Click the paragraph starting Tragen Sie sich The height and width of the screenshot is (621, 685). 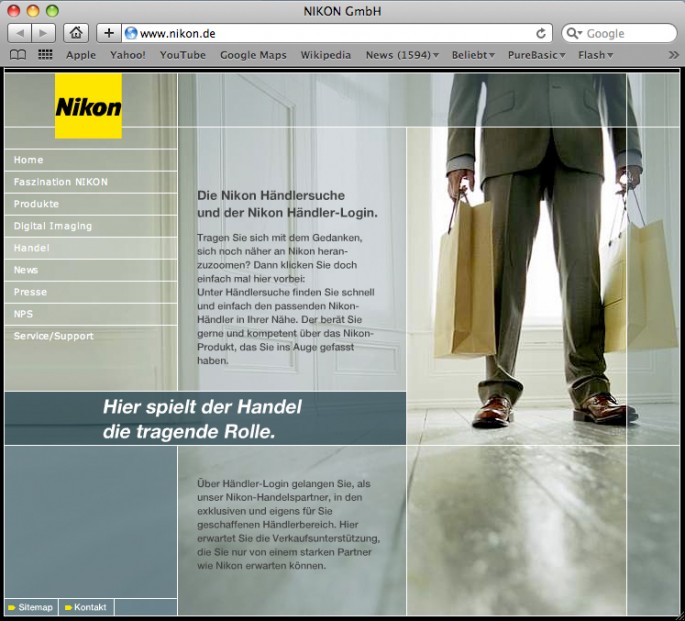click(x=286, y=299)
